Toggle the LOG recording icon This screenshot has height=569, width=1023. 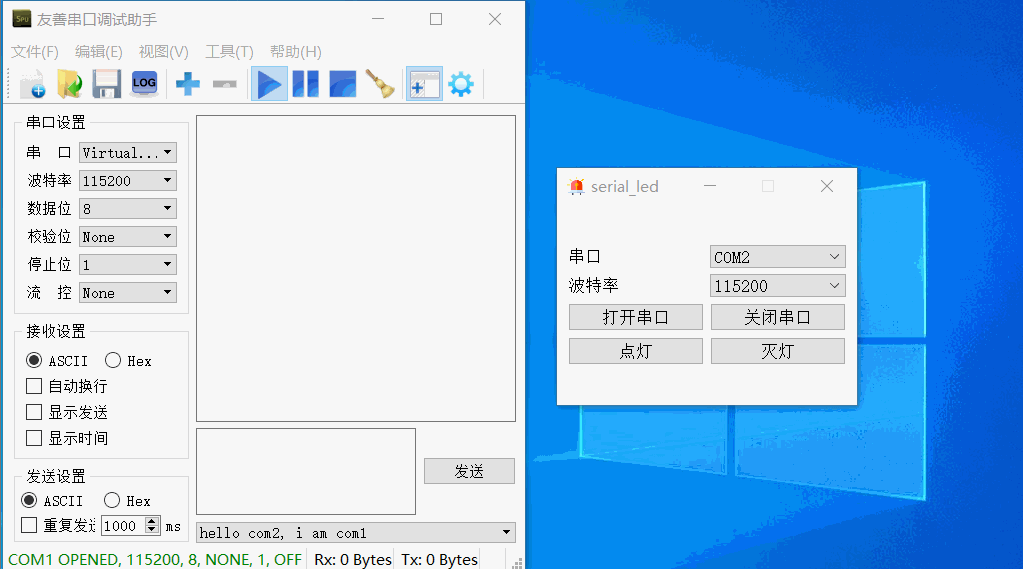point(144,84)
